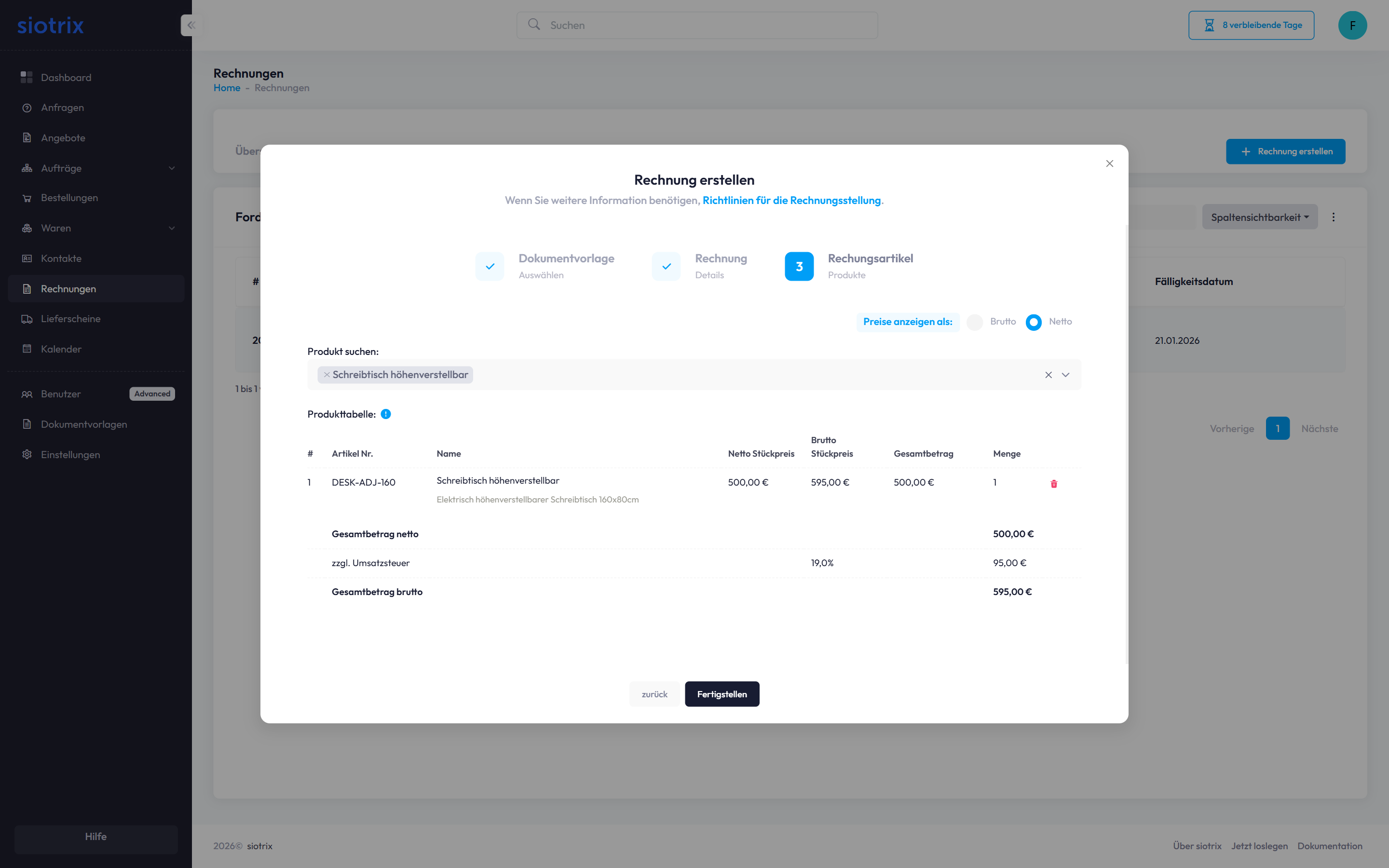Open the user avatar F menu
Image resolution: width=1389 pixels, height=868 pixels.
tap(1352, 25)
